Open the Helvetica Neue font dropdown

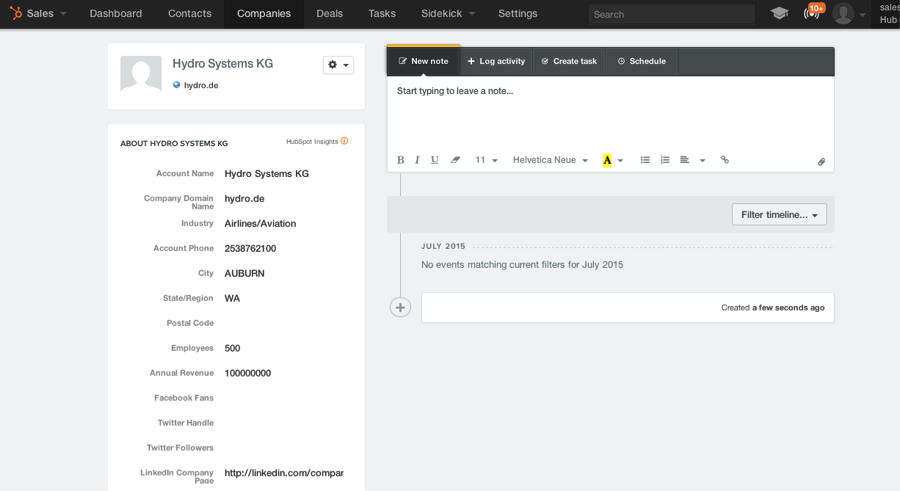(550, 160)
